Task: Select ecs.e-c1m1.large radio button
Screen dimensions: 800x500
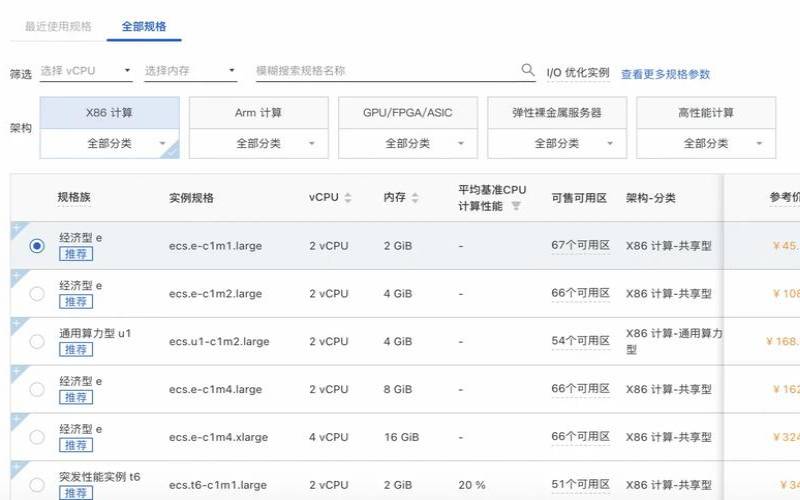Action: pos(37,246)
